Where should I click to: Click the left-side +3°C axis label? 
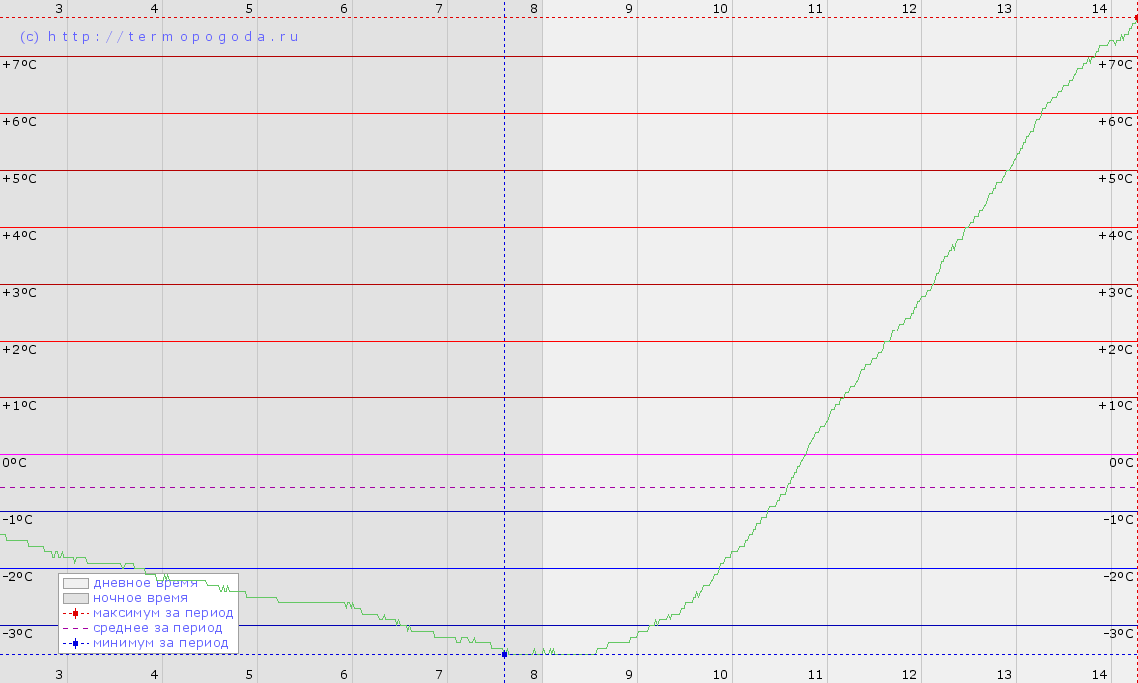(18, 293)
